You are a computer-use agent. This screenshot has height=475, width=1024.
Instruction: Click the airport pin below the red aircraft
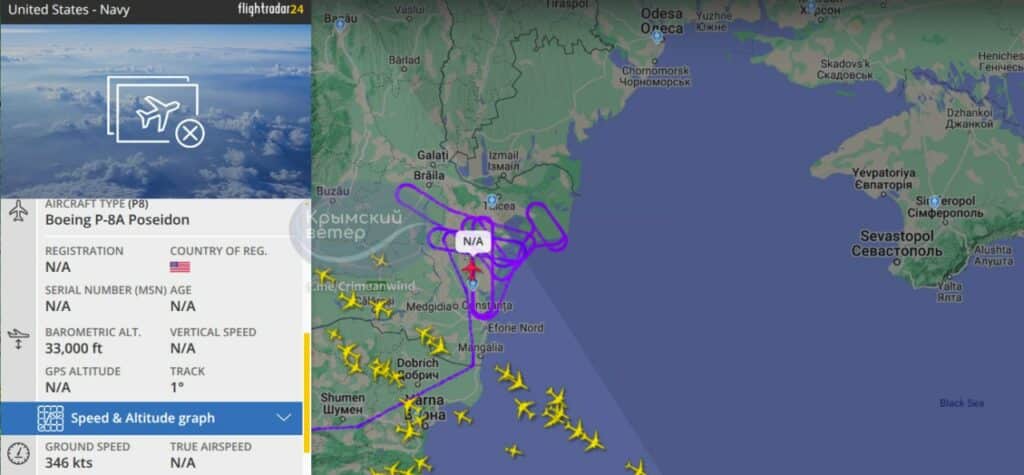(473, 285)
